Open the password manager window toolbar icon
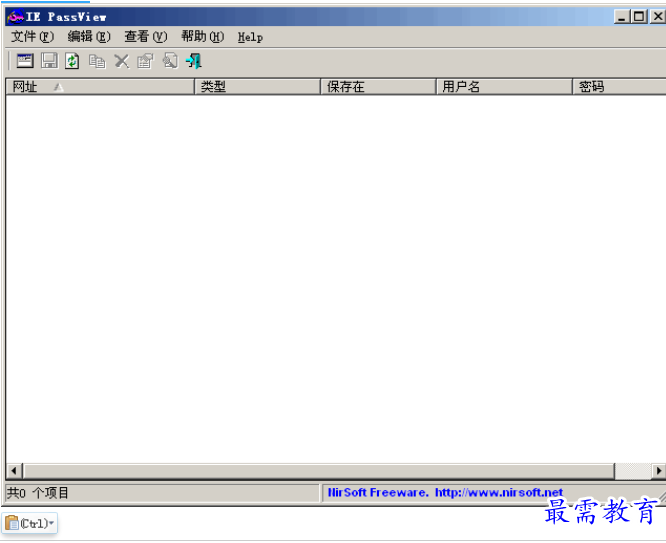666x543 pixels. 25,61
